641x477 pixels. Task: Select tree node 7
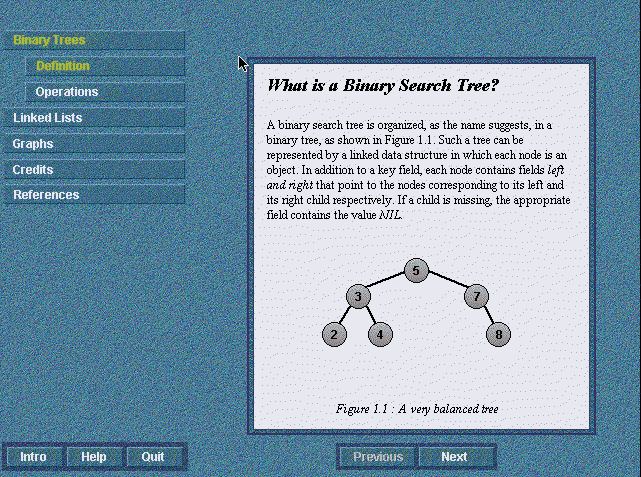tap(477, 296)
